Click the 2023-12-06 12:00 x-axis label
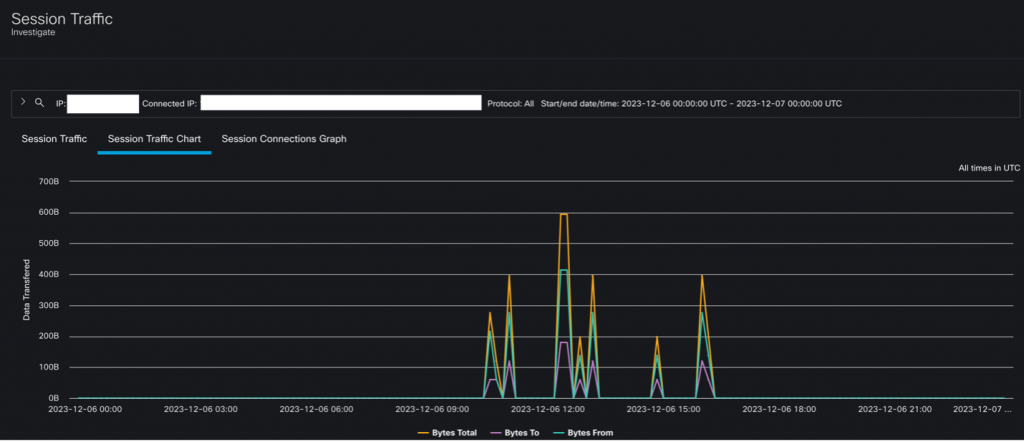 click(x=547, y=409)
